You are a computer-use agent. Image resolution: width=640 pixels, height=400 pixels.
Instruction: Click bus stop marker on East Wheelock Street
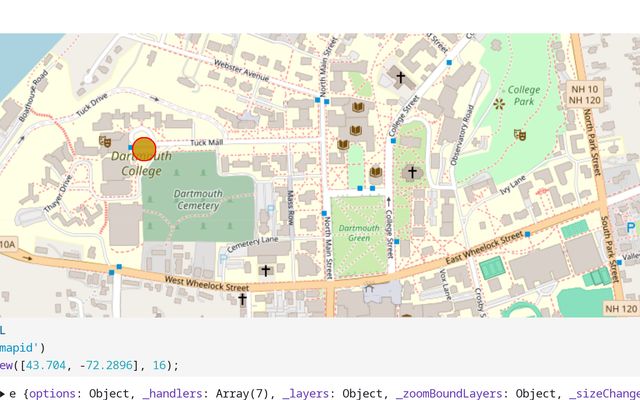click(x=528, y=234)
